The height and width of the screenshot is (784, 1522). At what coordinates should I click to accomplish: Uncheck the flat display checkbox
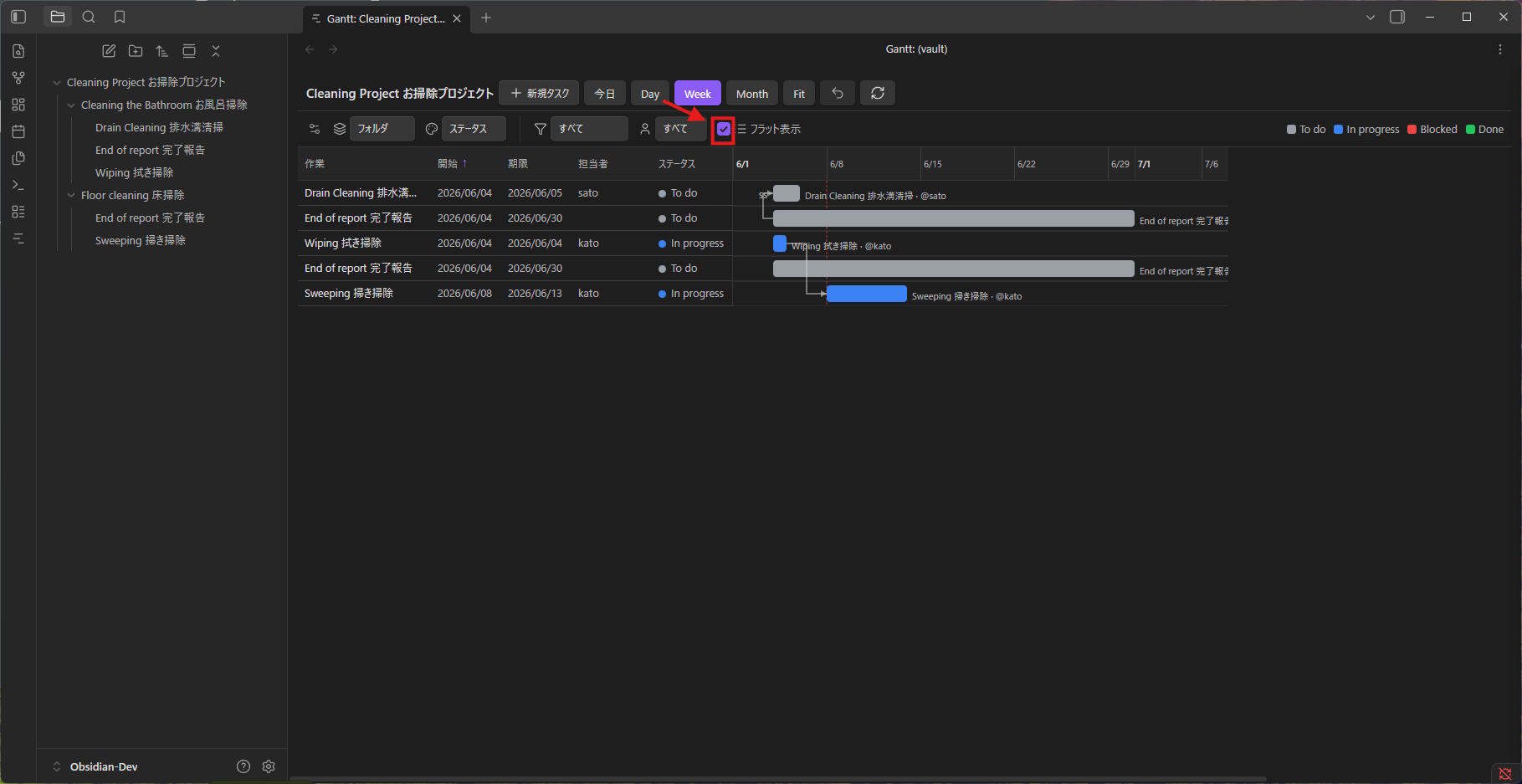724,129
